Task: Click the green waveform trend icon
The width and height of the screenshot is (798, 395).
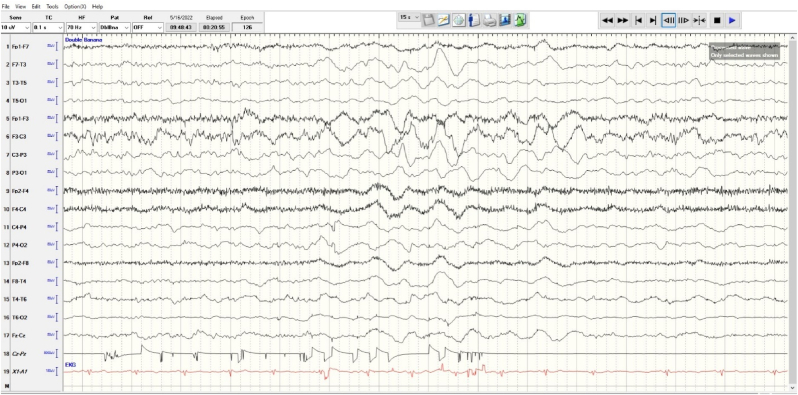Action: click(x=520, y=20)
